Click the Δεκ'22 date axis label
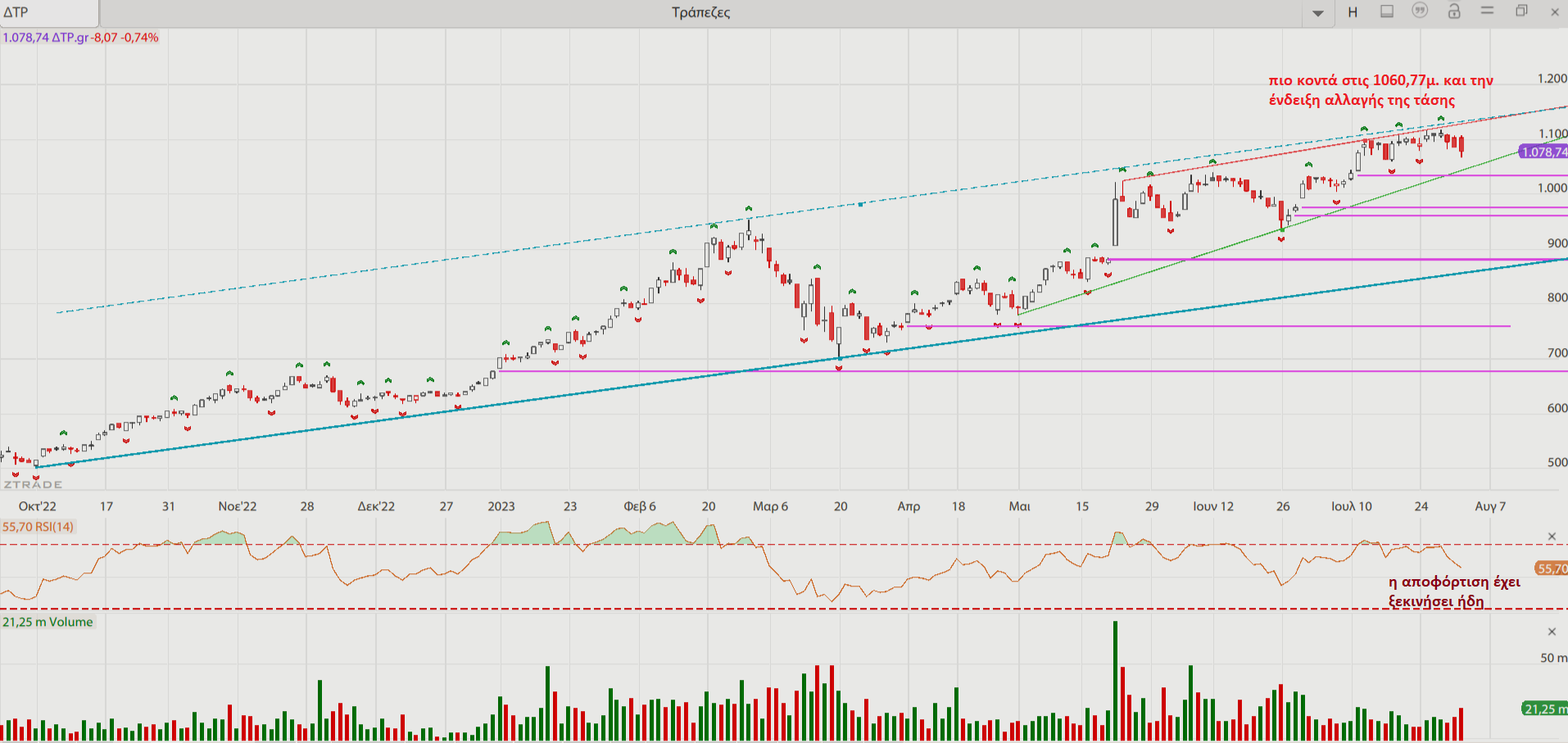Screen dimensions: 1568x743 (376, 506)
